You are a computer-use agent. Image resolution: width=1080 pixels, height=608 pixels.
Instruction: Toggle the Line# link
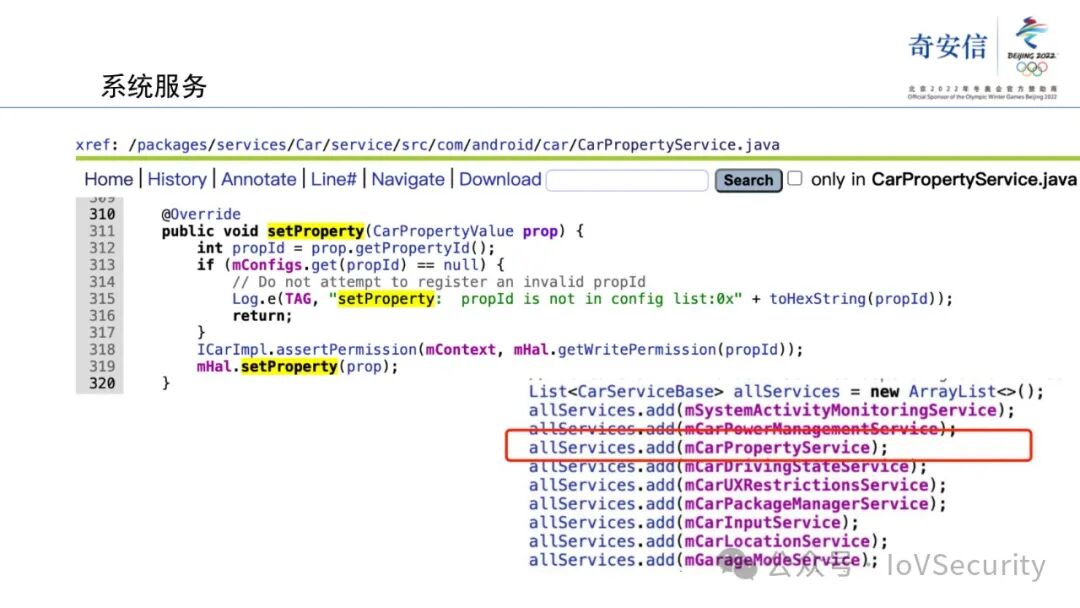tap(333, 179)
